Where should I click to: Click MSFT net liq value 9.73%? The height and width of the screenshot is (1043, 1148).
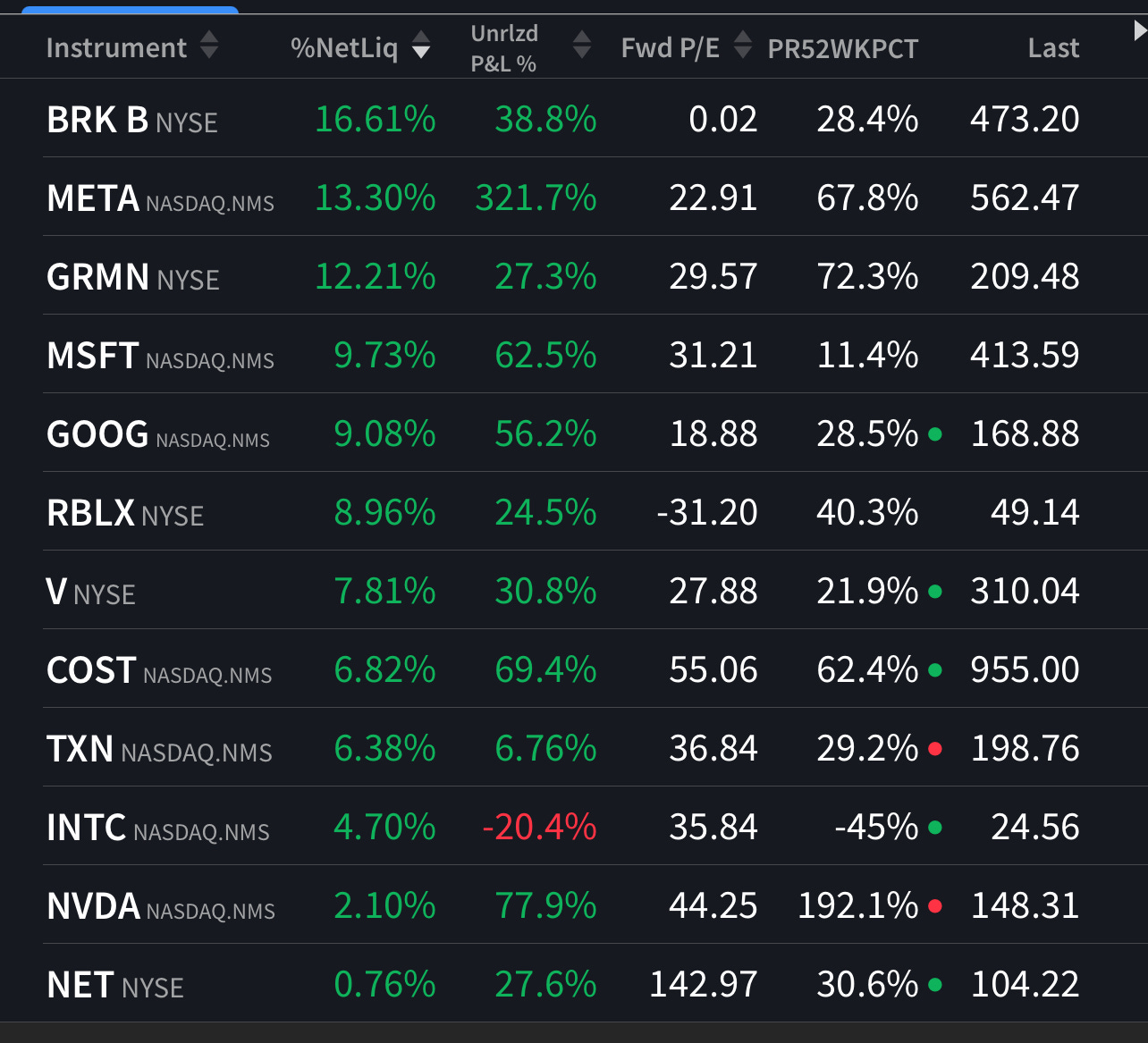click(x=385, y=355)
